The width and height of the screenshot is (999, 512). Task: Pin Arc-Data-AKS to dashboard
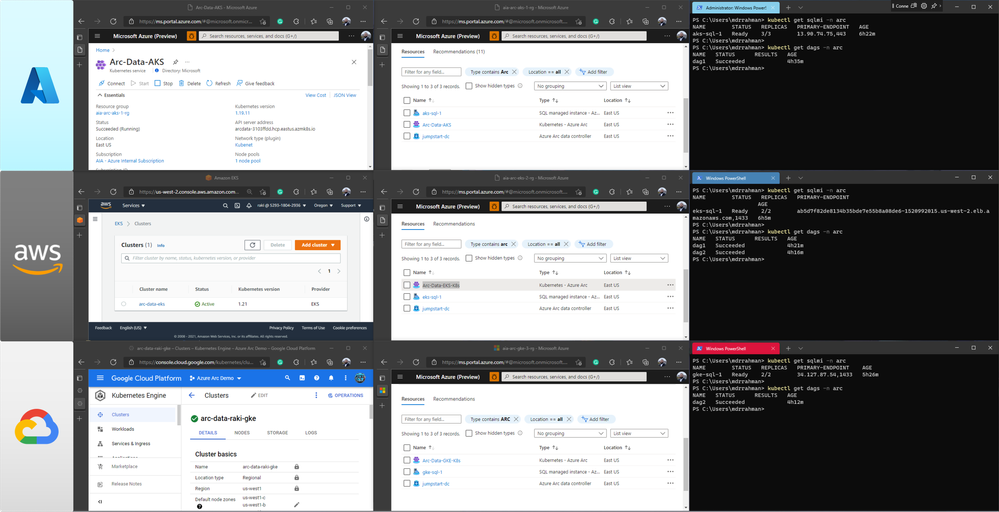[176, 62]
